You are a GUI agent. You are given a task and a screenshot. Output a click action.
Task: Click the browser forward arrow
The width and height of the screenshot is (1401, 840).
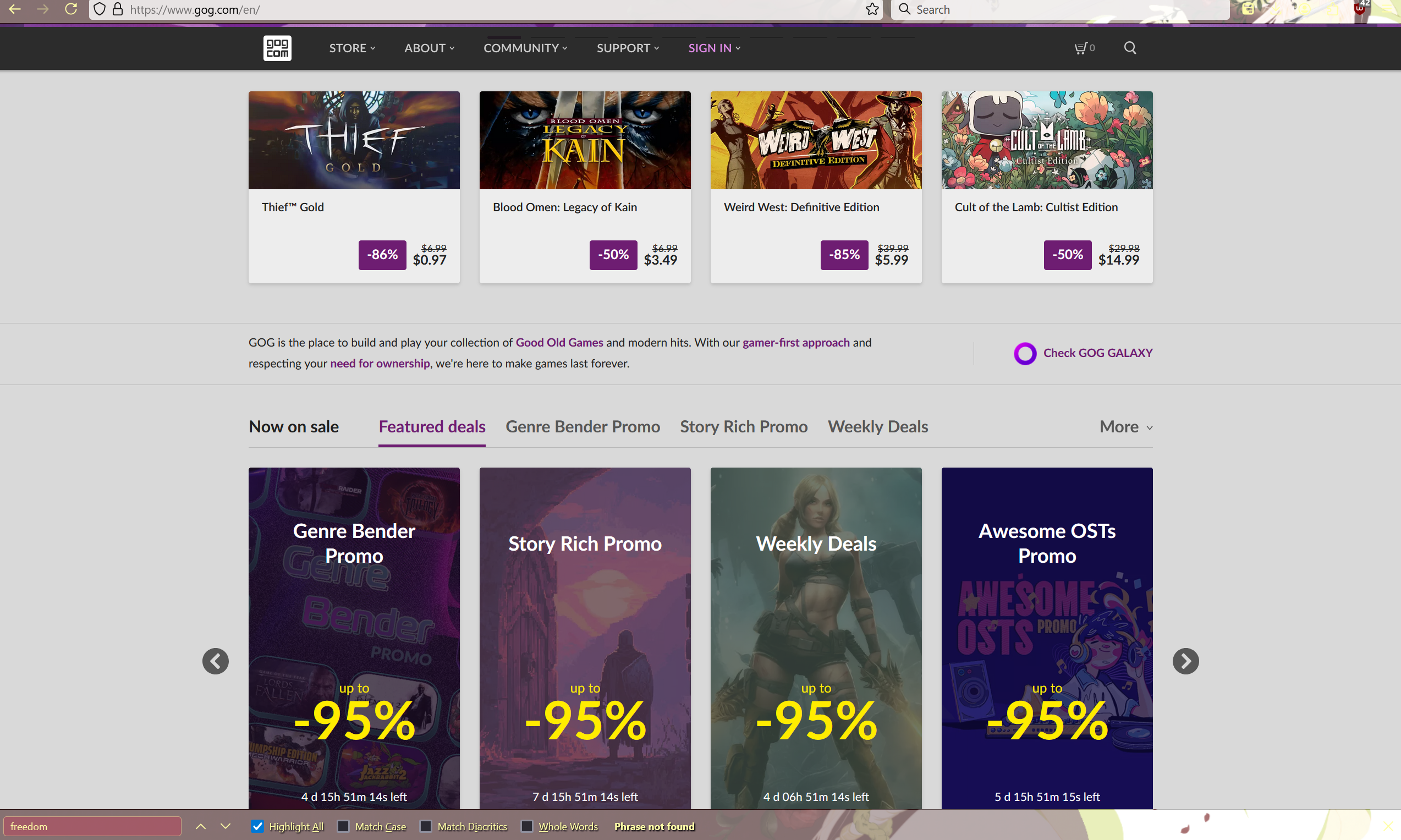[x=42, y=9]
